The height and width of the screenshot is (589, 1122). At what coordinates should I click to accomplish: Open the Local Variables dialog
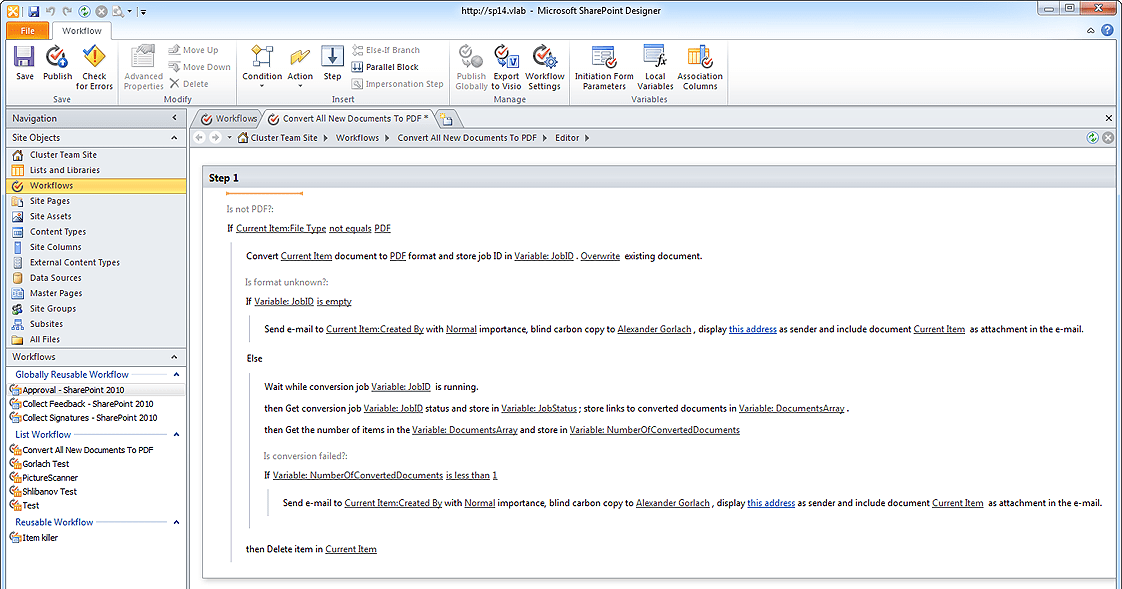[x=655, y=68]
